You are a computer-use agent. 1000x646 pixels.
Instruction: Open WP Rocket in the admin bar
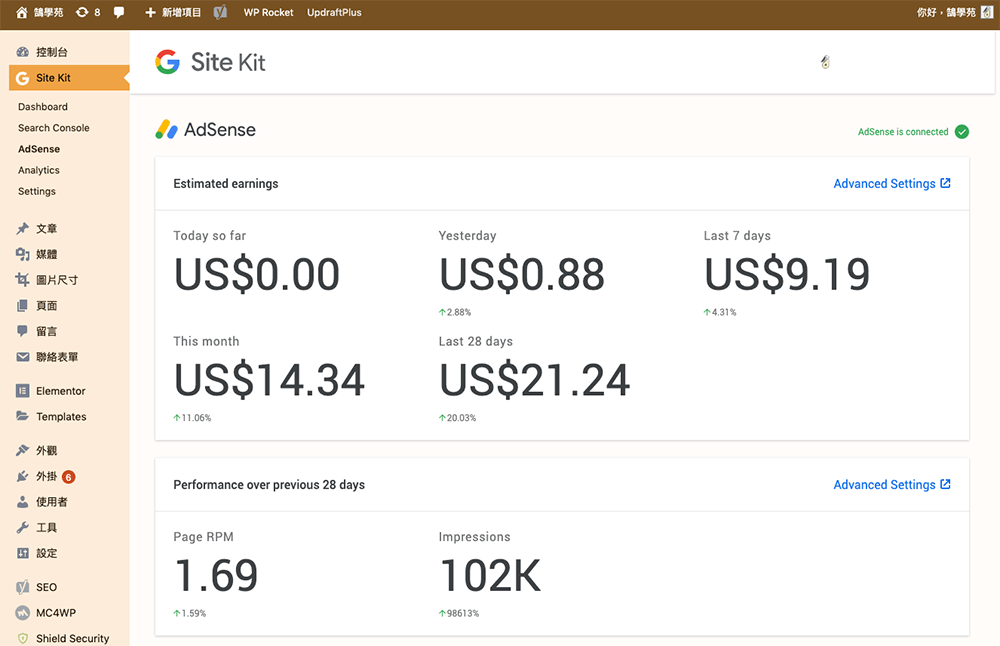pos(268,12)
